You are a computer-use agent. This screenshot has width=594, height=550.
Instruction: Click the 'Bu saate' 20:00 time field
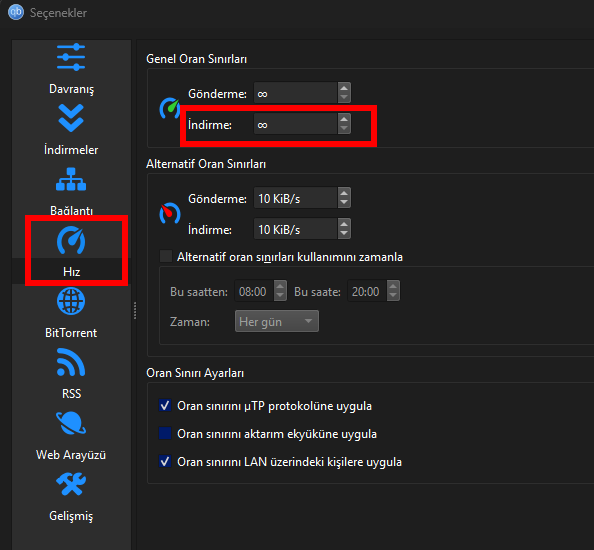(x=367, y=291)
